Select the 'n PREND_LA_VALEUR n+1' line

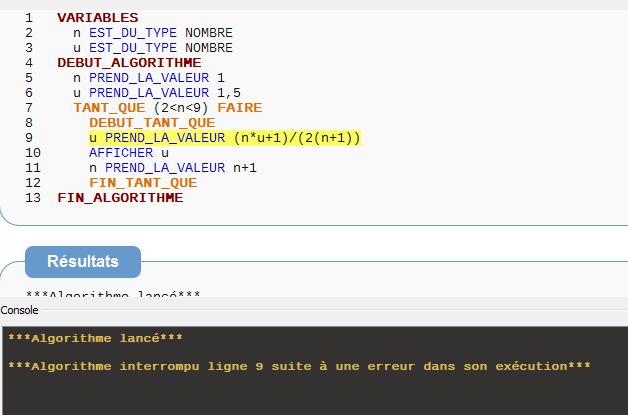coord(172,168)
